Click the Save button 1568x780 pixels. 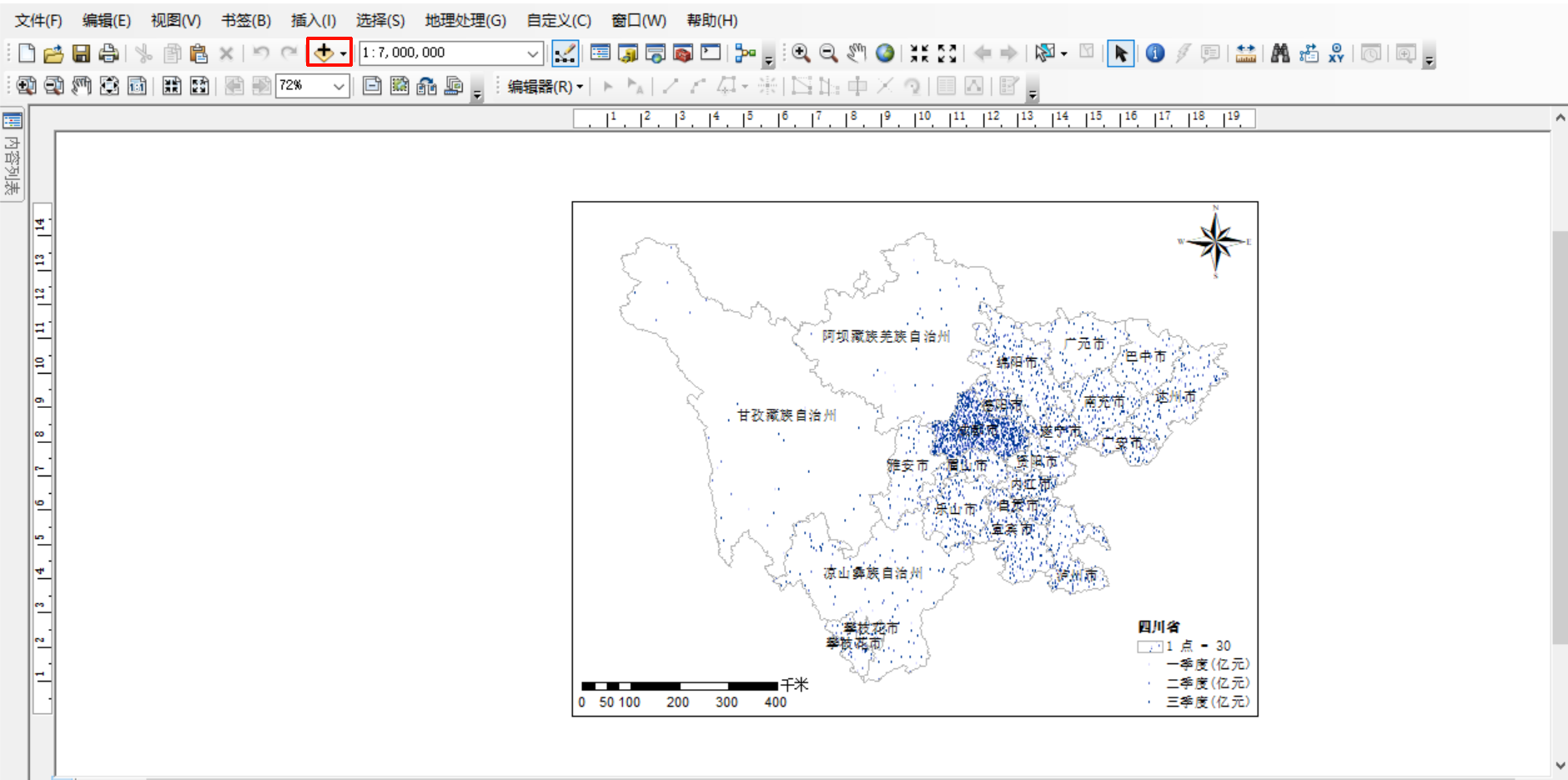coord(82,53)
